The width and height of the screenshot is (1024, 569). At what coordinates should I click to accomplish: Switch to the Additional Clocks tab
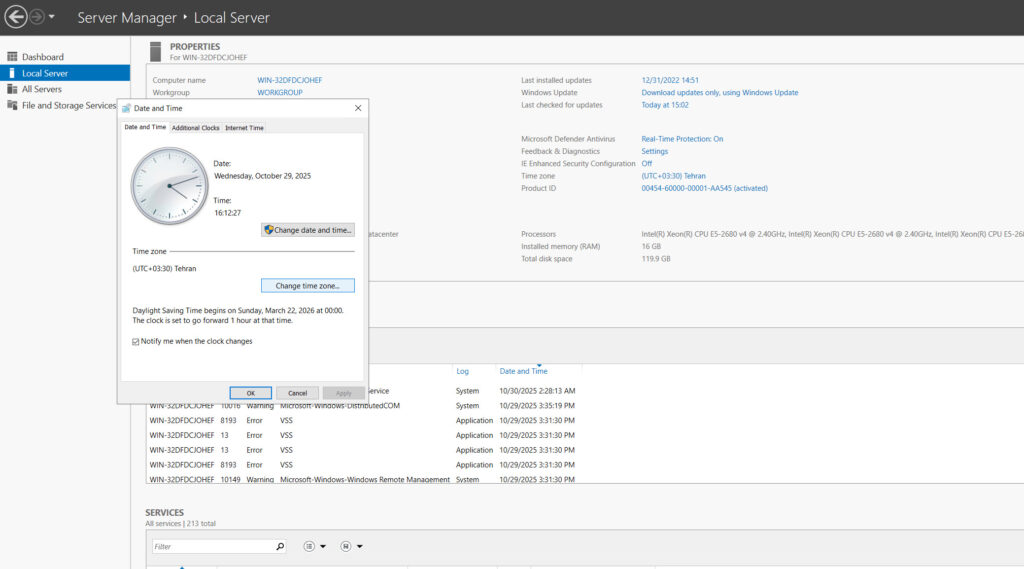195,128
